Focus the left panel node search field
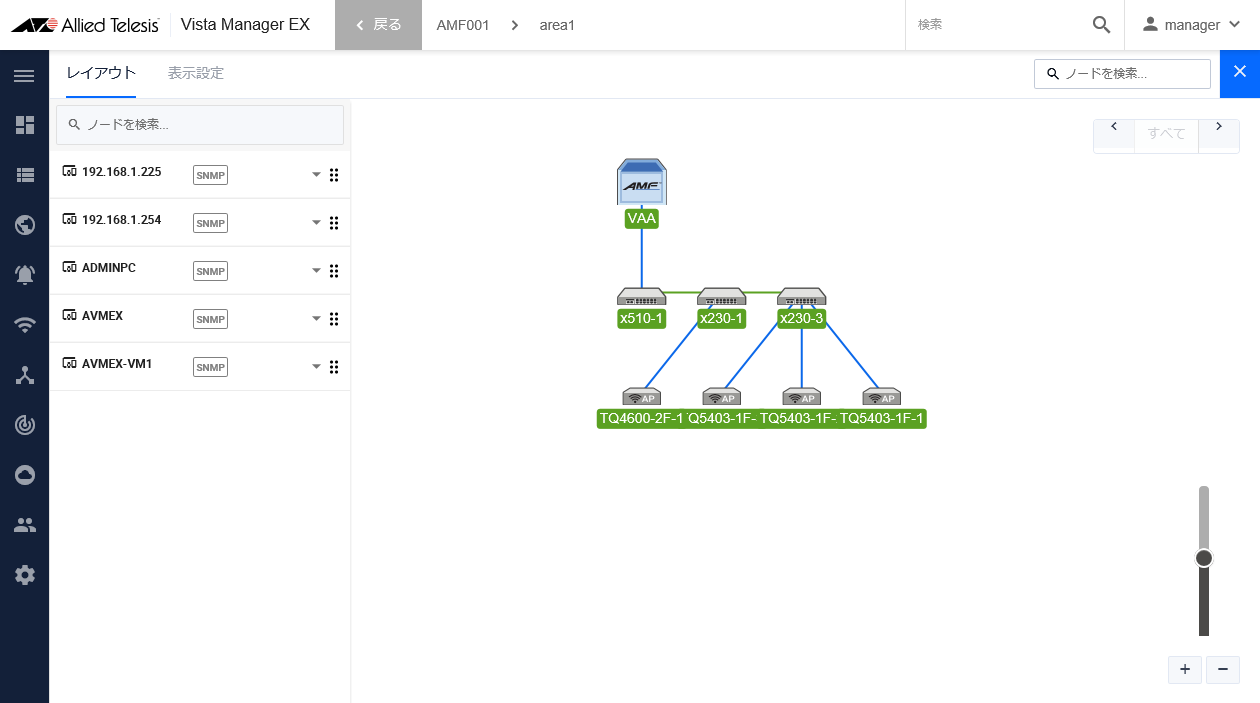1260x703 pixels. [x=200, y=125]
